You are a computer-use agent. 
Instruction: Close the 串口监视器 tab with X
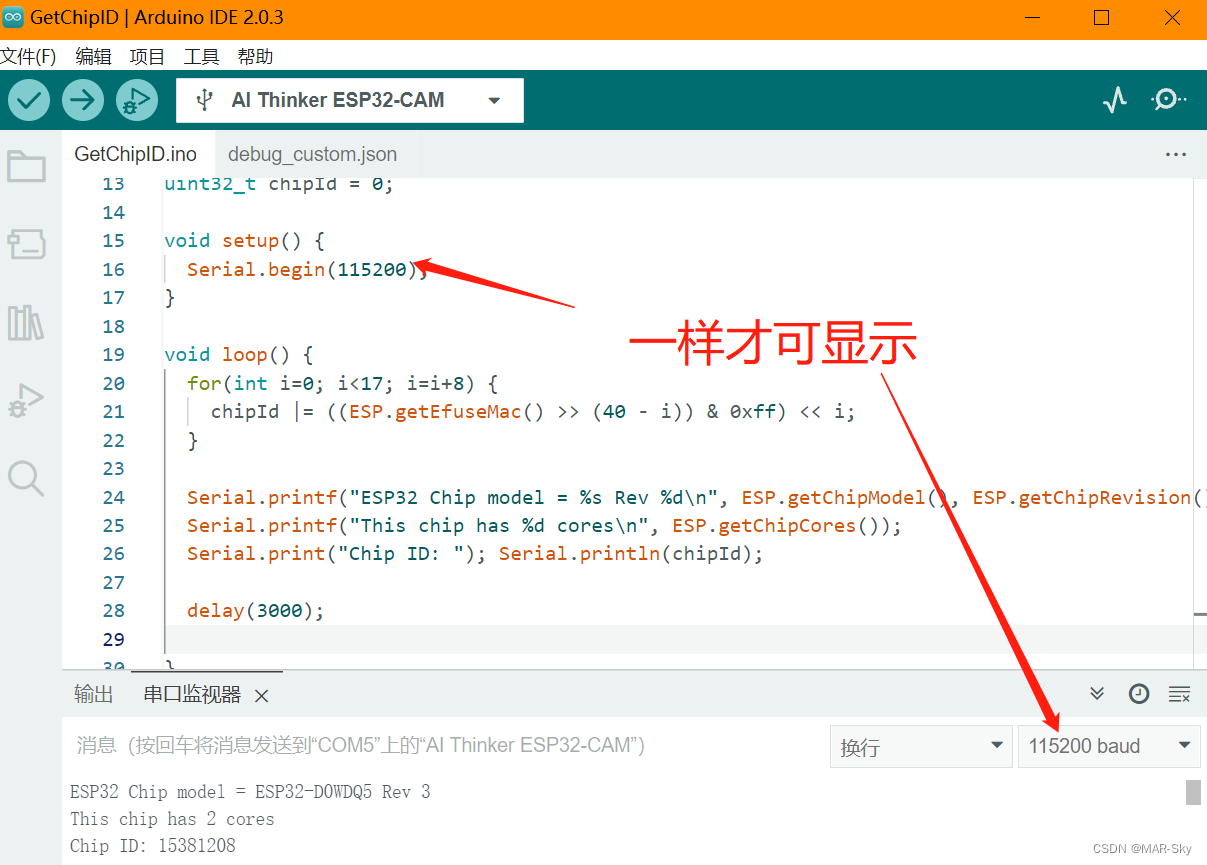coord(261,695)
